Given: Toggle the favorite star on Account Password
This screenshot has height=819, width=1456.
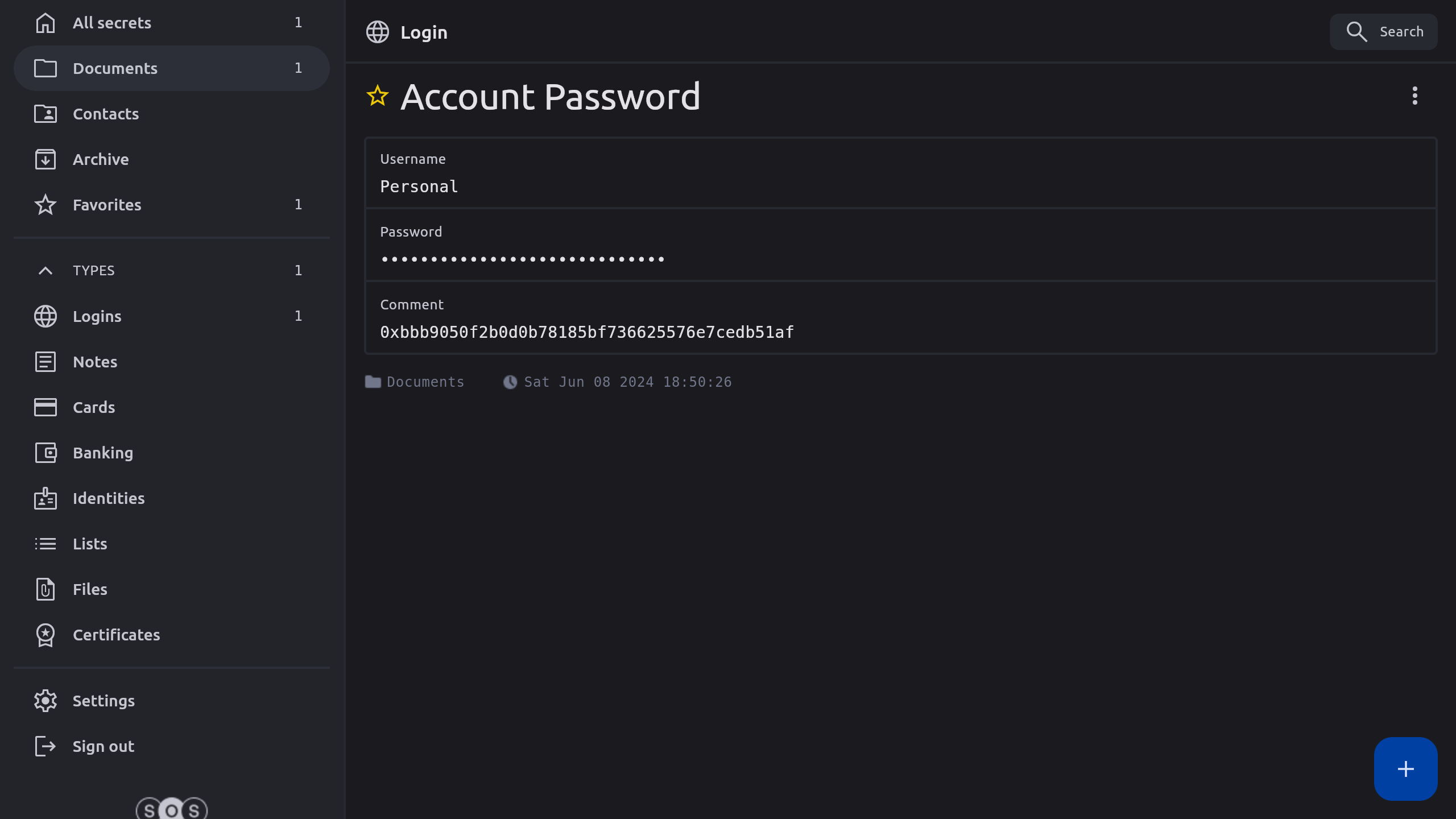Looking at the screenshot, I should click(378, 96).
